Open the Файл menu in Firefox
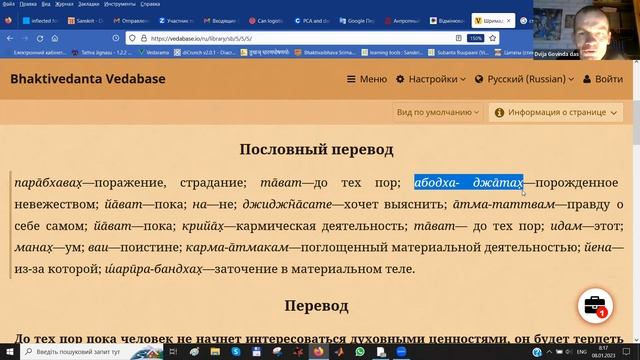This screenshot has width=640, height=360. pos(8,4)
